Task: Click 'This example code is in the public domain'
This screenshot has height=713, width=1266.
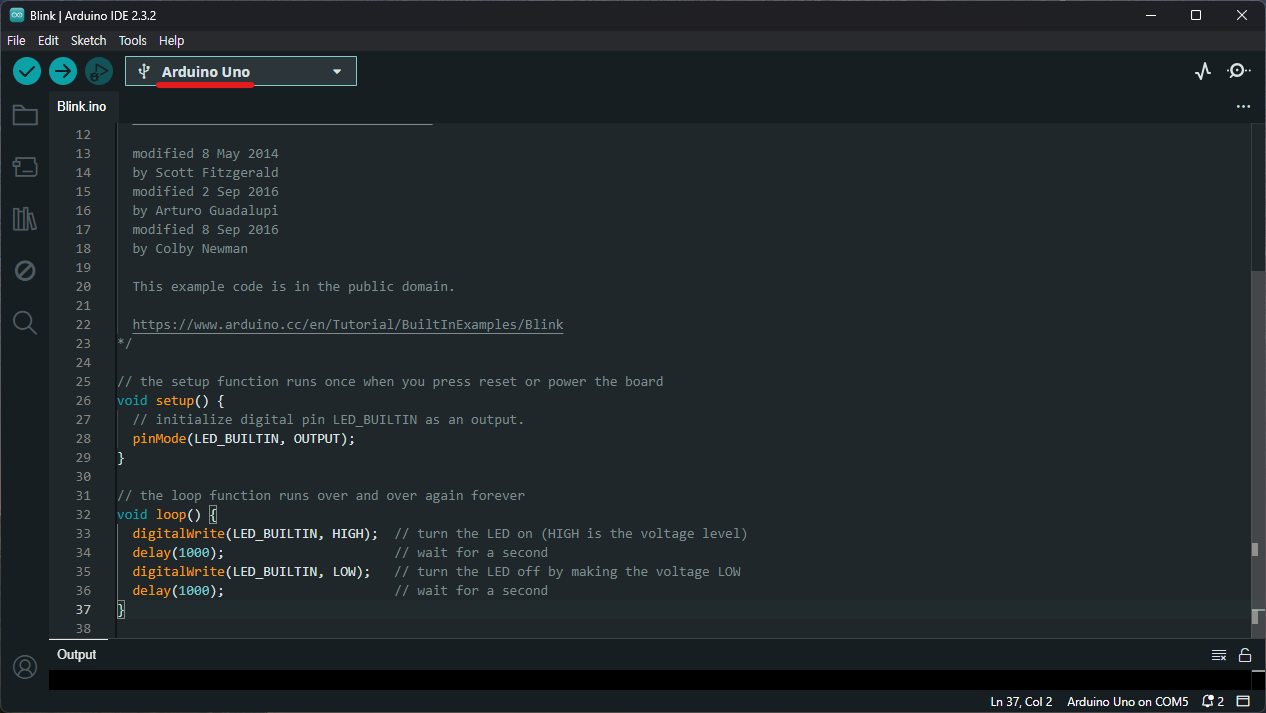Action: pos(293,287)
